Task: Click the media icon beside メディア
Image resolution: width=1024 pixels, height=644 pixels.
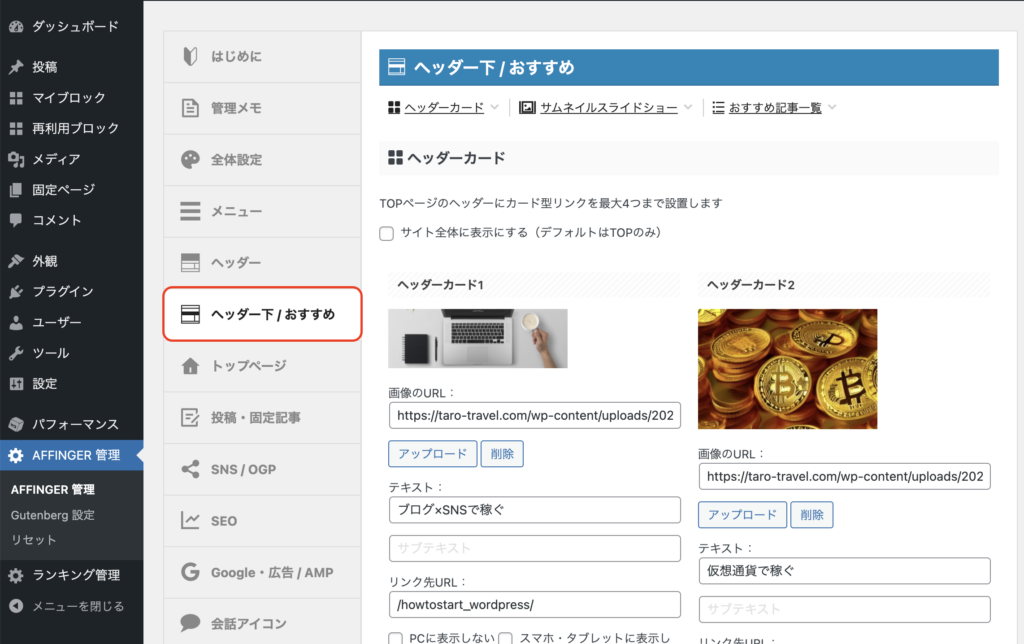Action: coord(16,159)
